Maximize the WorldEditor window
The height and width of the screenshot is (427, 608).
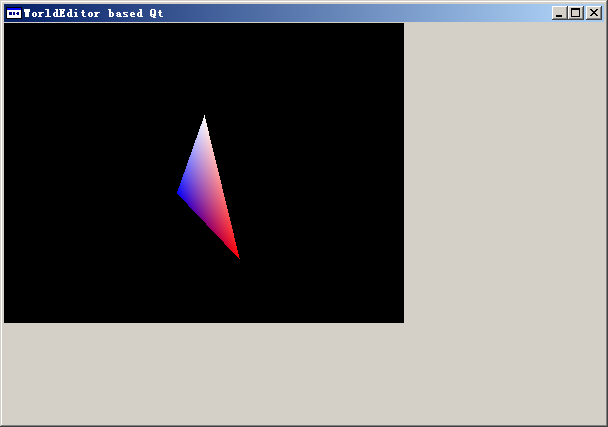click(x=576, y=13)
